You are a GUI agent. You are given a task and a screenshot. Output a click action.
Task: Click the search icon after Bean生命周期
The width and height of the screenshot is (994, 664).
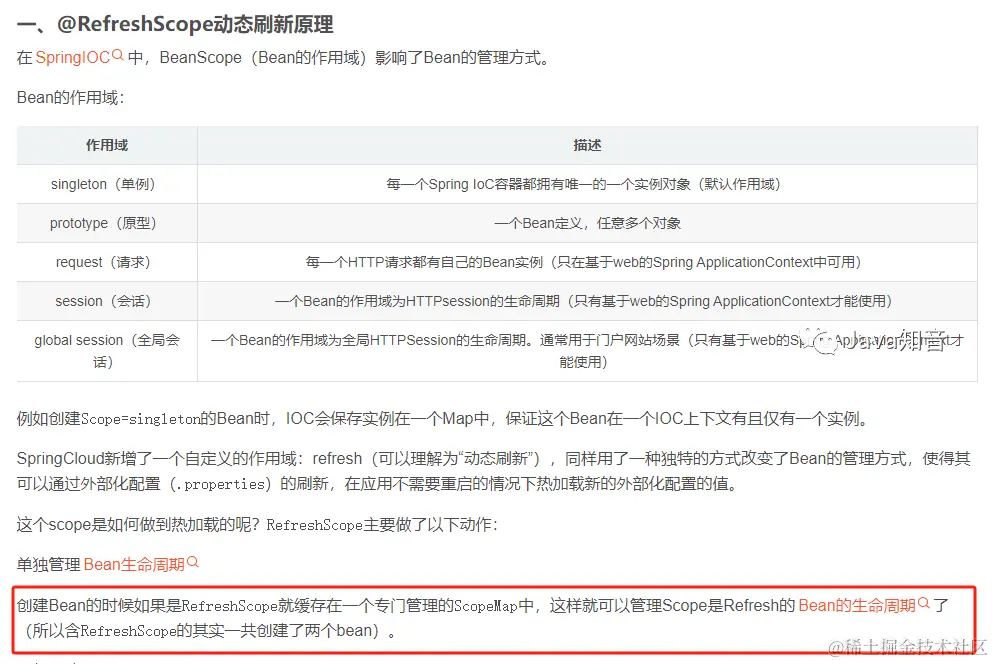tap(193, 562)
